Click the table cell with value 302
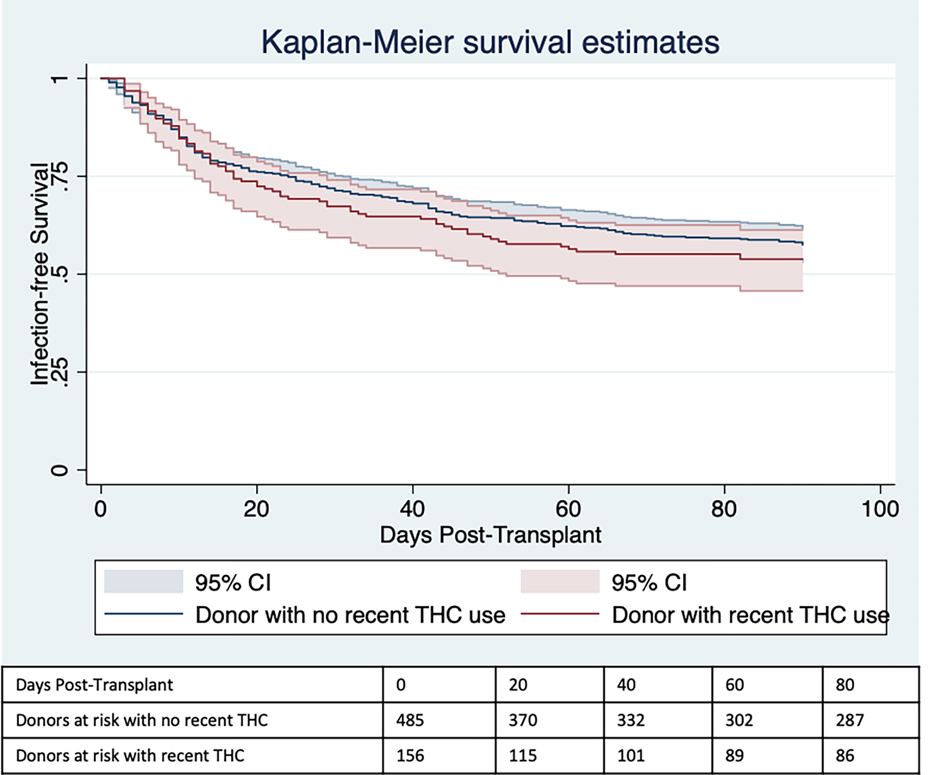The image size is (929, 775). (x=735, y=722)
